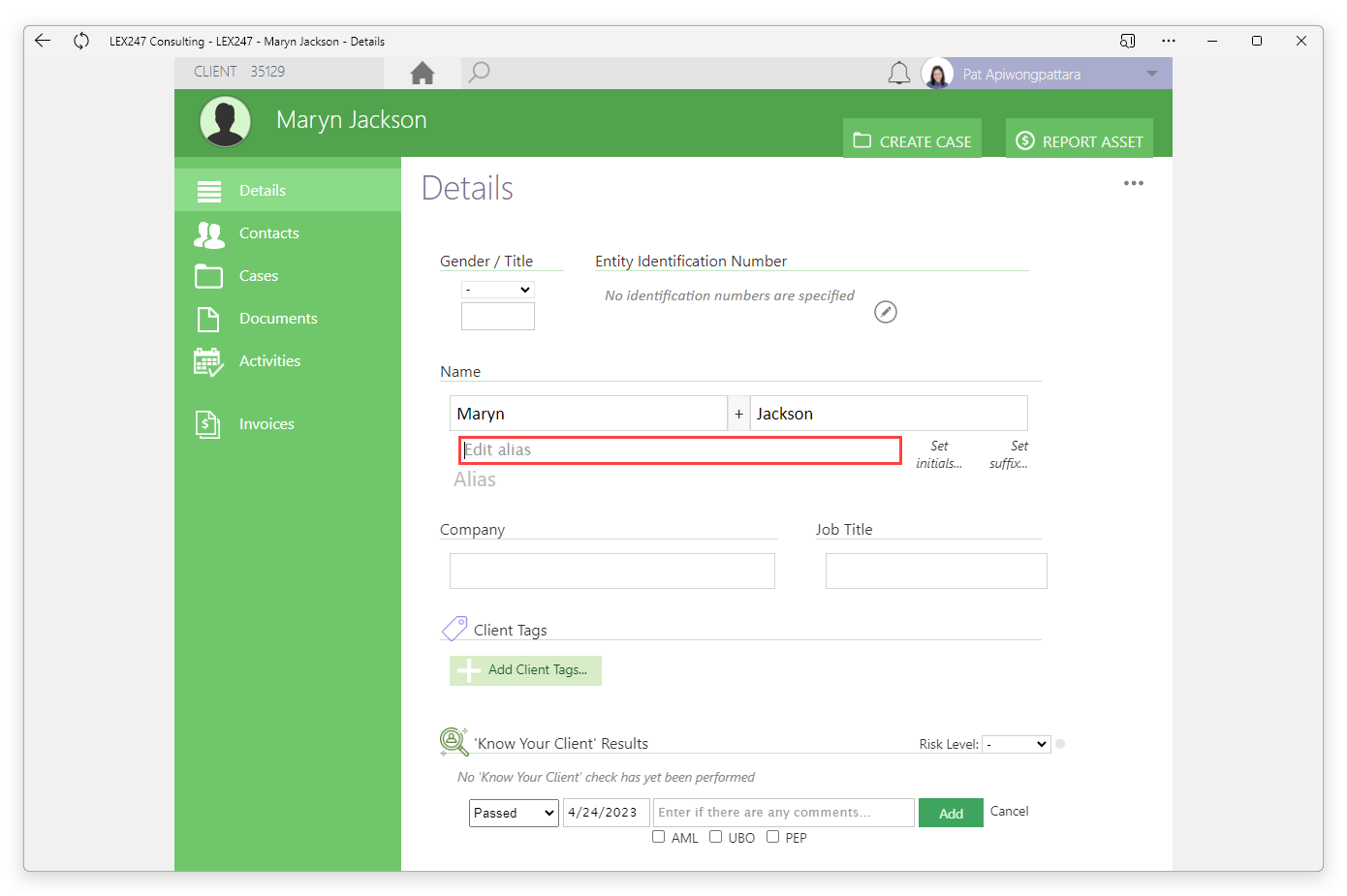Click the CLIENT 35129 label

pos(239,72)
